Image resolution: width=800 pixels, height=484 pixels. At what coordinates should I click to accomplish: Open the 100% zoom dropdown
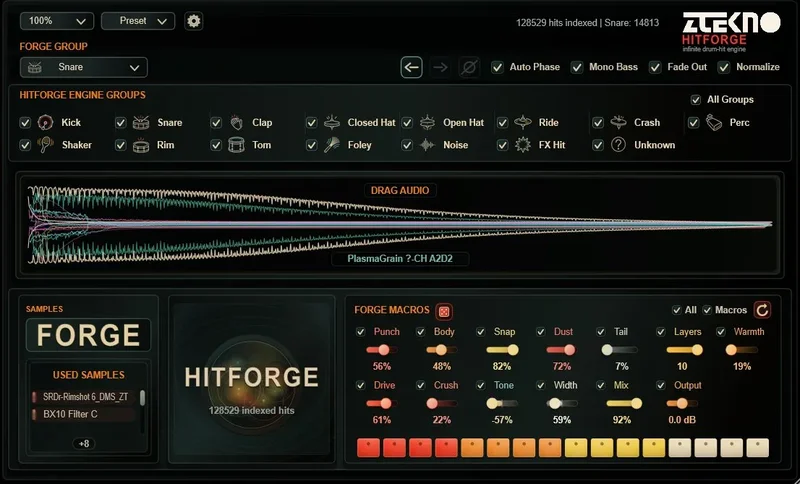pos(57,21)
